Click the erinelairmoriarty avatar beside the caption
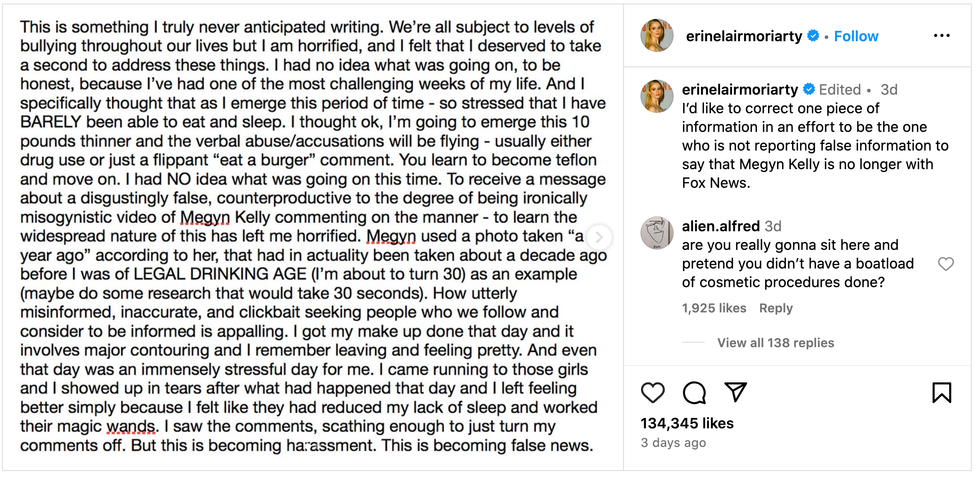This screenshot has width=980, height=477. [x=657, y=96]
